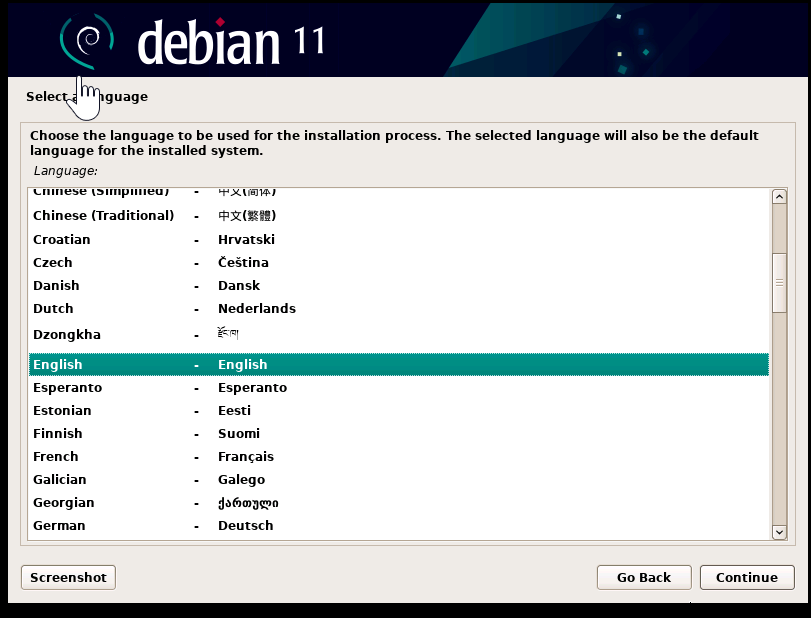Screen dimensions: 811x618
Task: Click the scrollbar down arrow
Action: (779, 532)
